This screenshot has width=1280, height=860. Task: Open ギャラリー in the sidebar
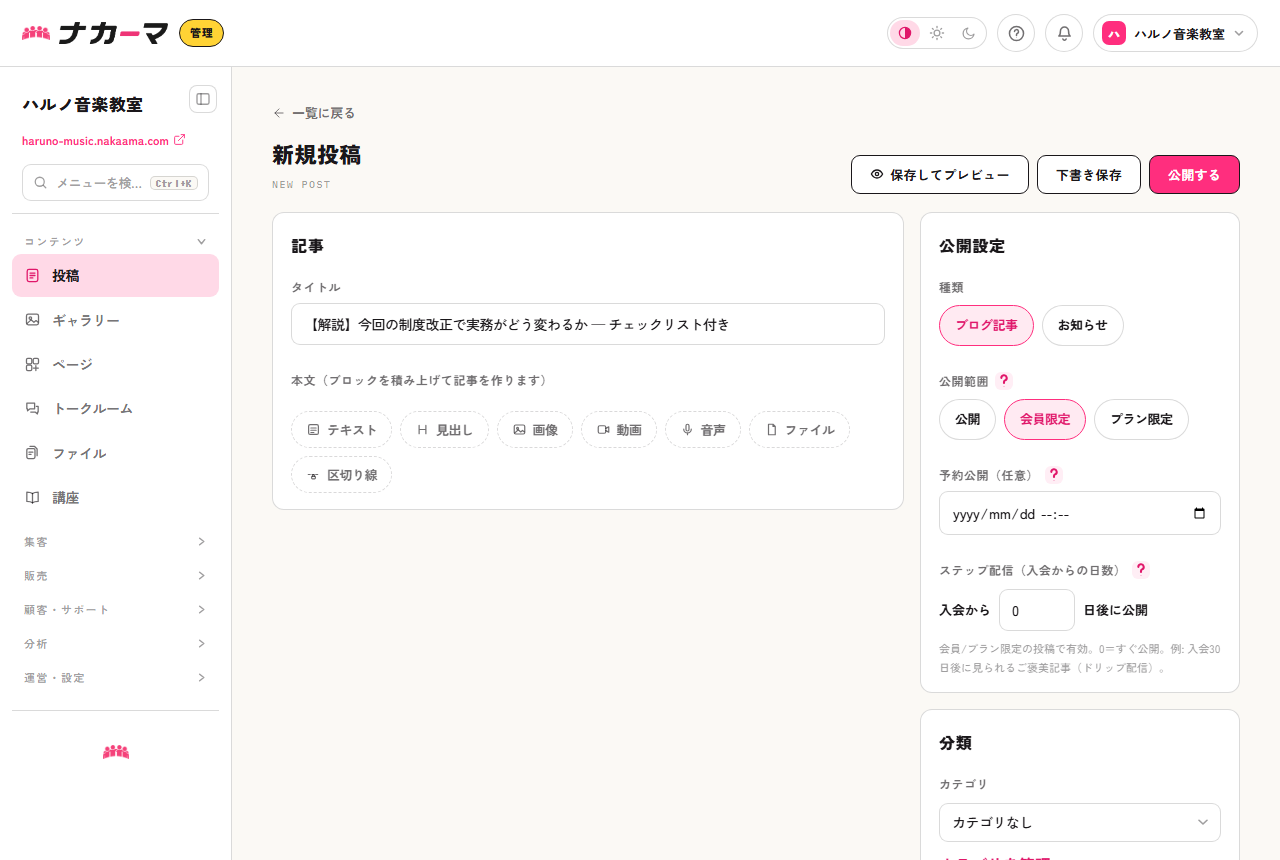click(x=115, y=320)
